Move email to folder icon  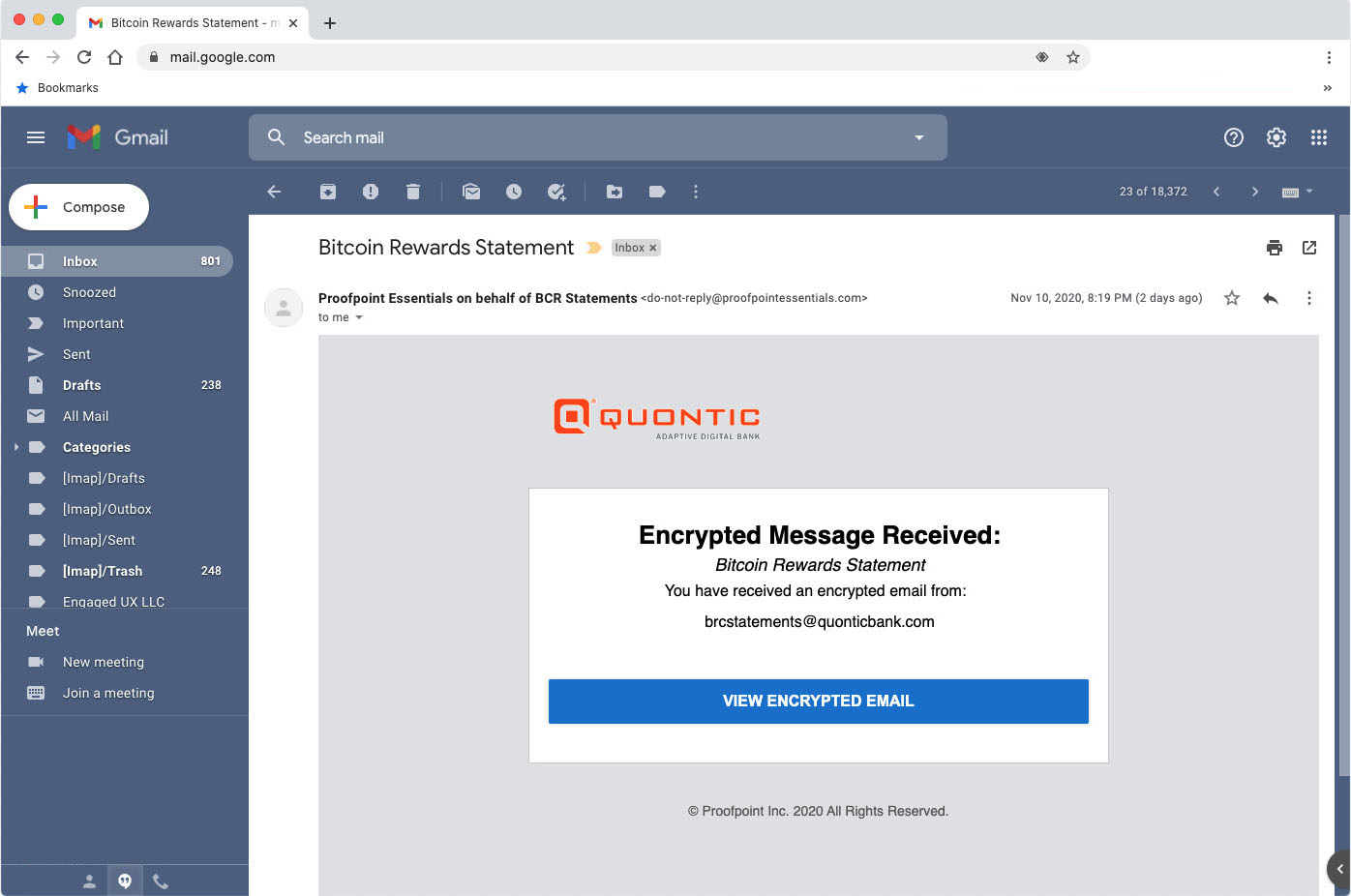coord(615,192)
